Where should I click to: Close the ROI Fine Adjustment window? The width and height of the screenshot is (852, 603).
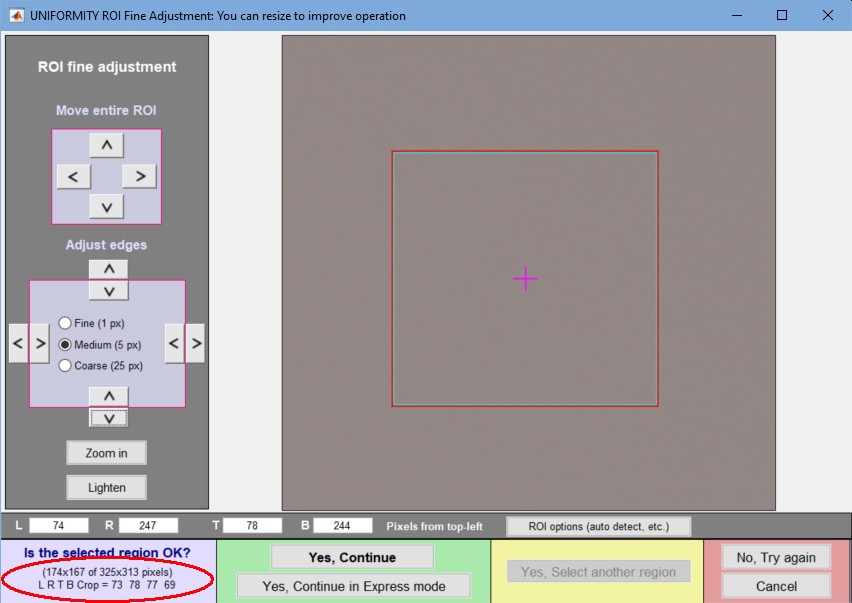(x=828, y=15)
